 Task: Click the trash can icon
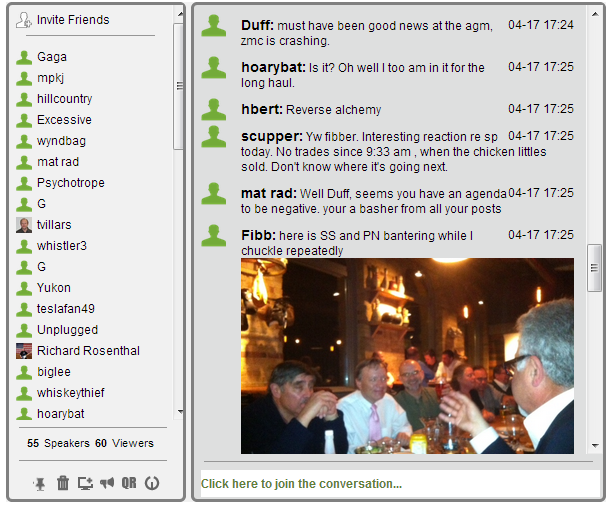point(63,483)
